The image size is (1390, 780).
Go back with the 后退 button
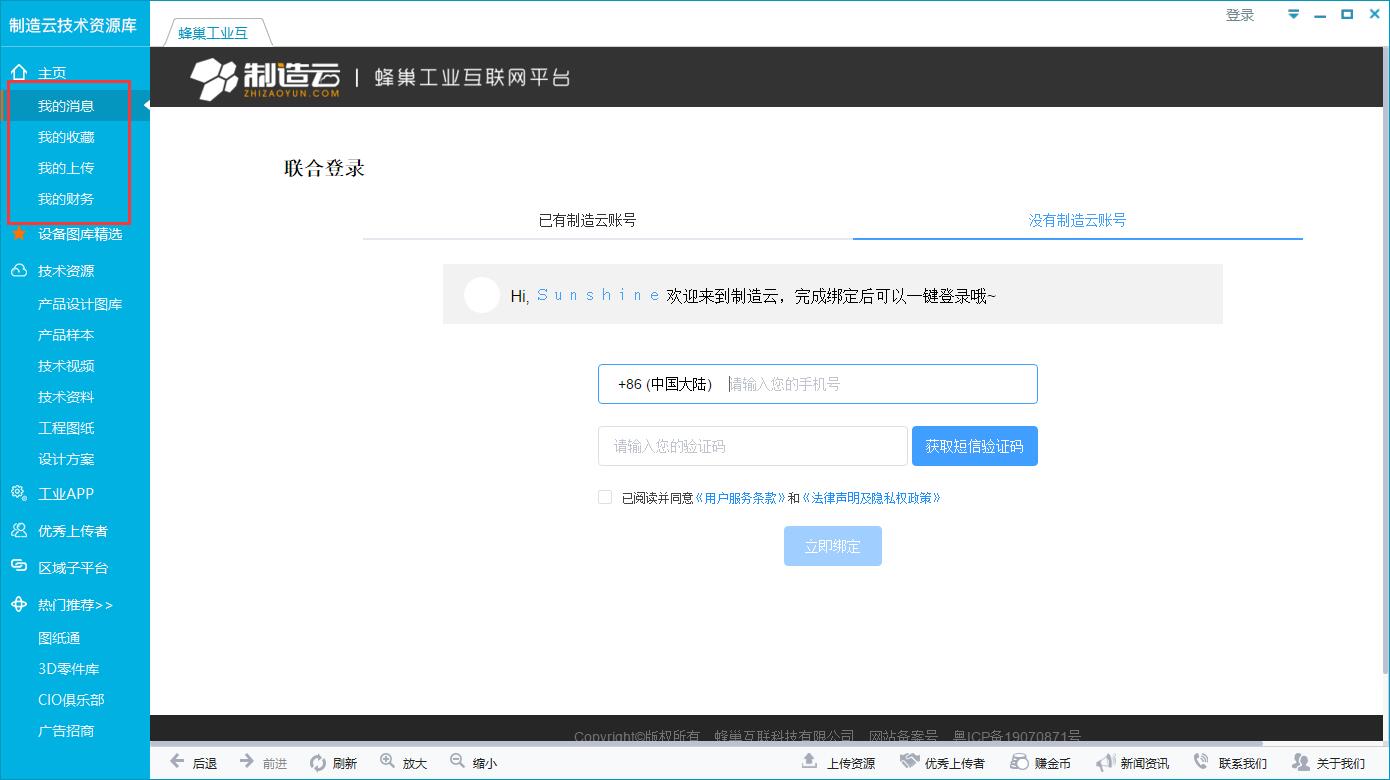pyautogui.click(x=193, y=763)
